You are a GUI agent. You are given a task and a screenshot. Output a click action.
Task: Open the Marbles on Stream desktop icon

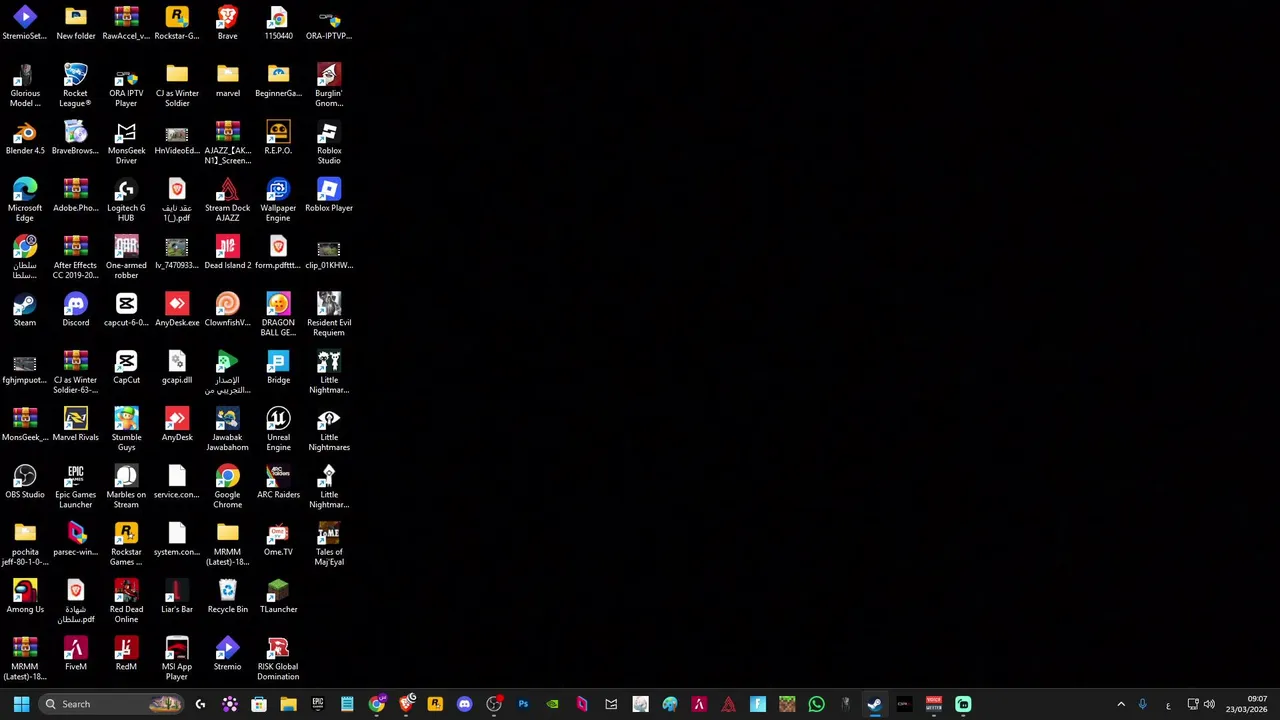(x=126, y=487)
